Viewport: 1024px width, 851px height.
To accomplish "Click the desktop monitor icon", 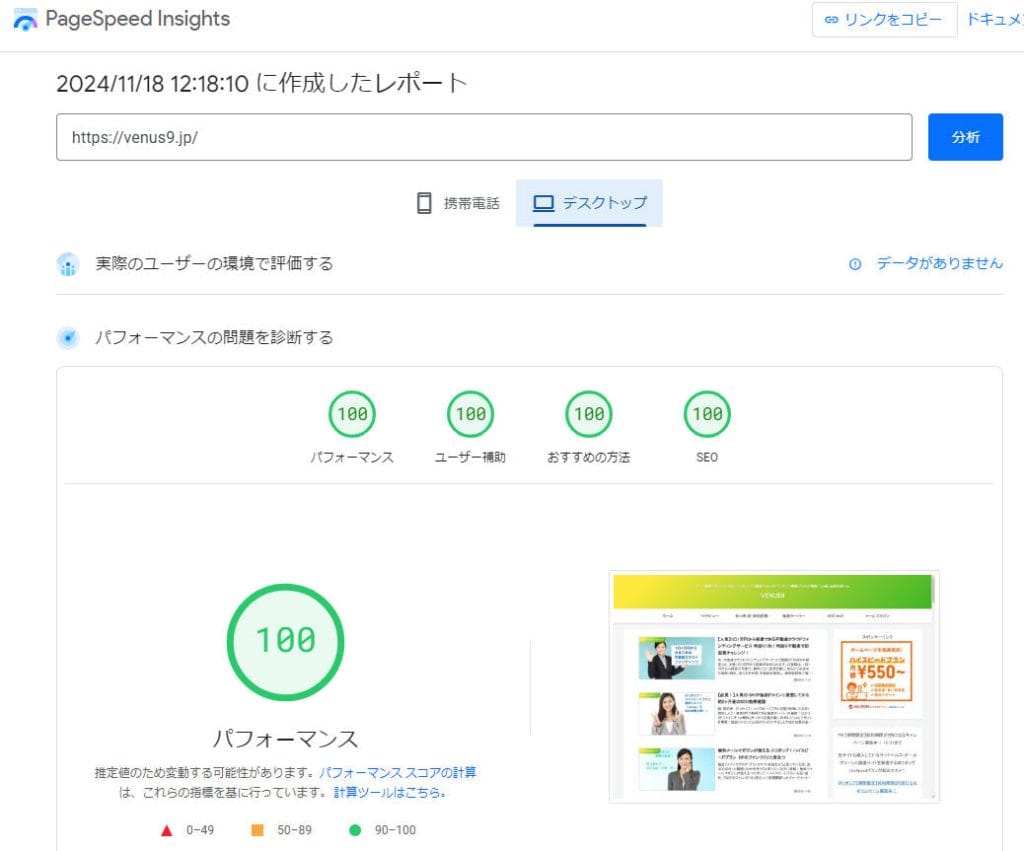I will [543, 203].
